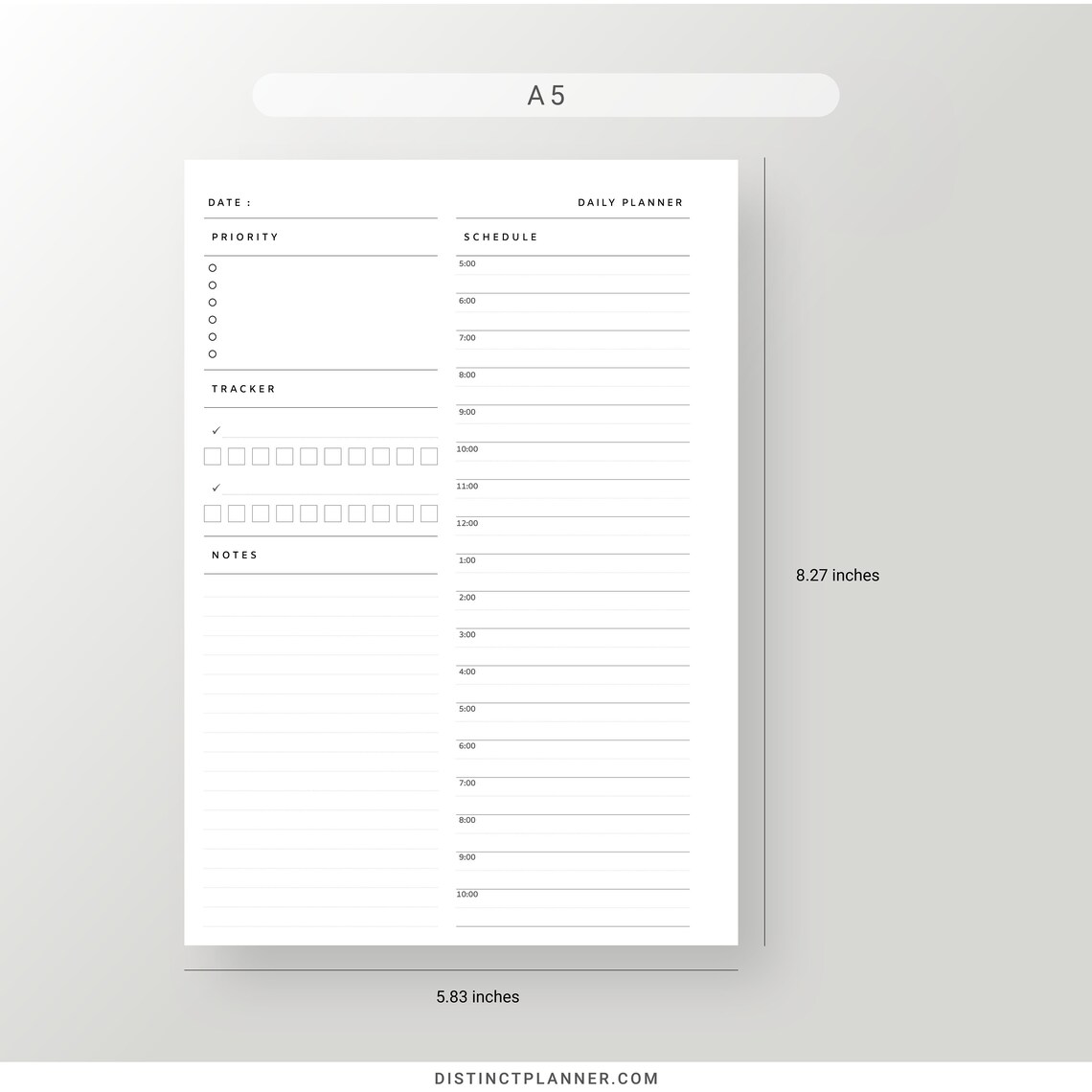Click the fourth Priority circle marker
1092x1092 pixels.
coord(212,320)
